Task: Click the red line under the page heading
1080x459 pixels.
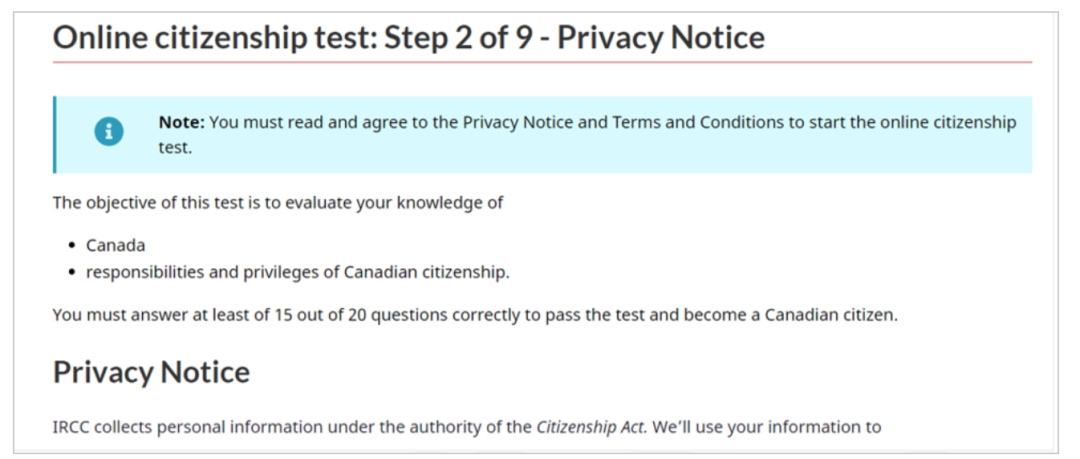Action: point(542,62)
